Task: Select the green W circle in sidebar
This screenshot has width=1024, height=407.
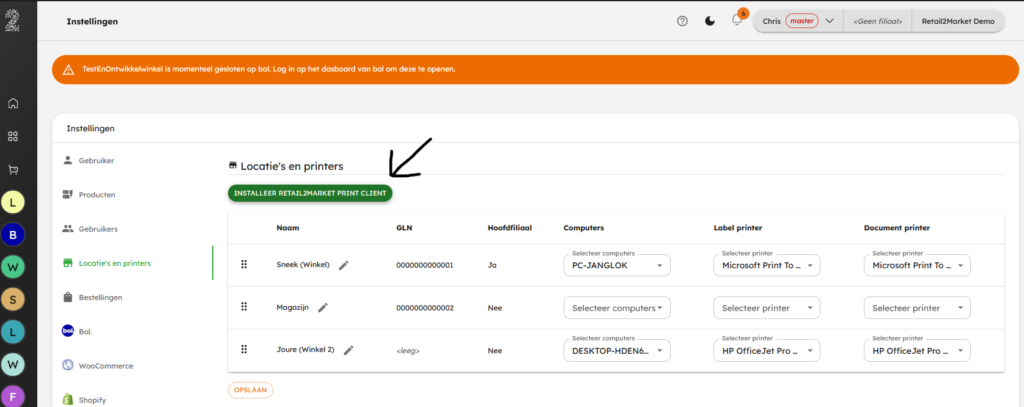Action: point(12,267)
